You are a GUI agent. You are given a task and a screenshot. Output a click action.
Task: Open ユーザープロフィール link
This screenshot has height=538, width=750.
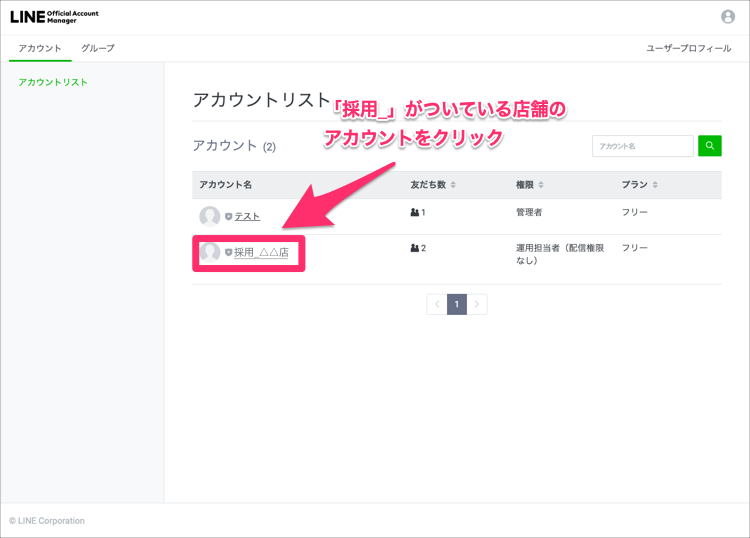(688, 48)
